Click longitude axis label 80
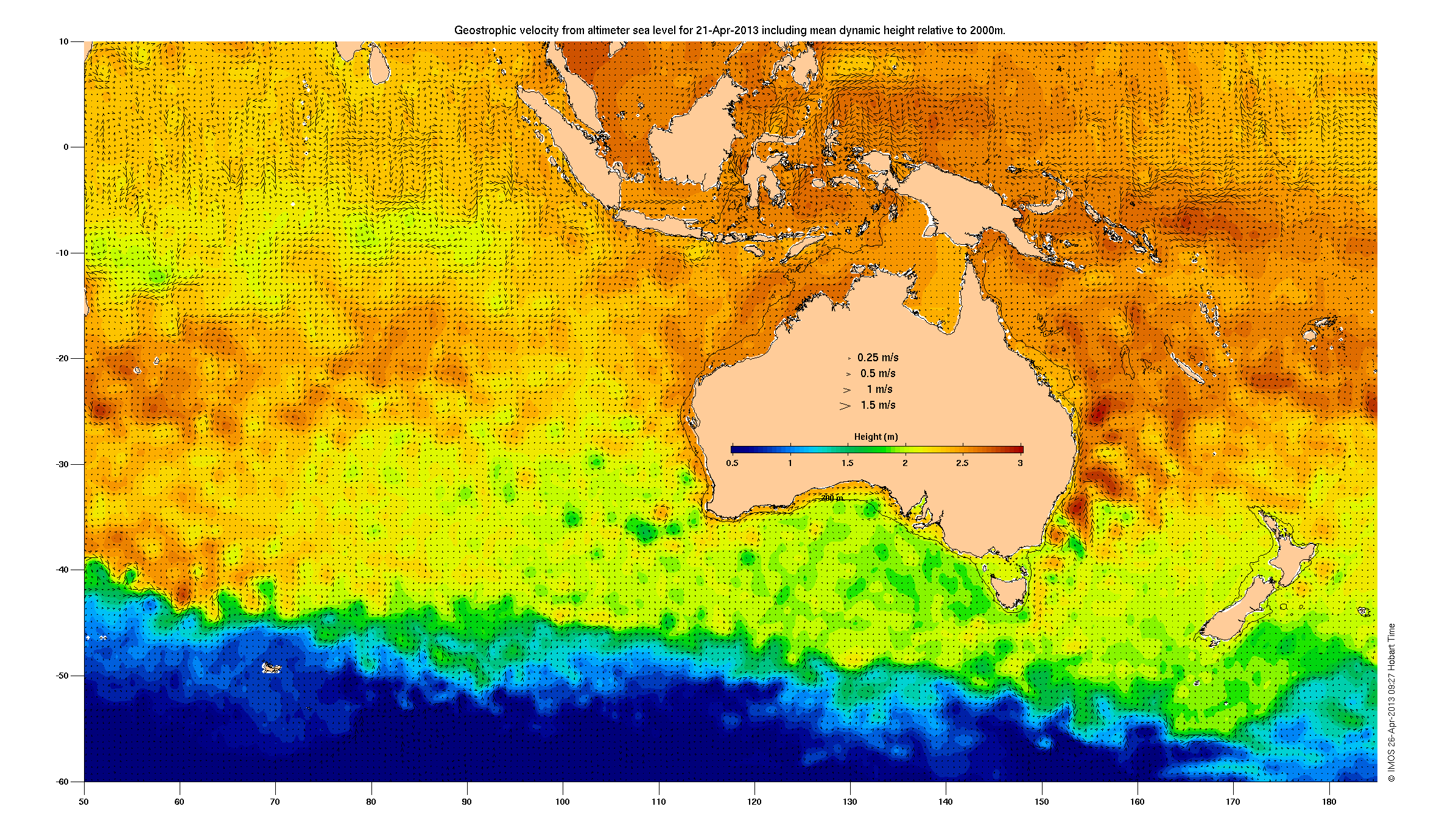The image size is (1456, 823). point(371,802)
